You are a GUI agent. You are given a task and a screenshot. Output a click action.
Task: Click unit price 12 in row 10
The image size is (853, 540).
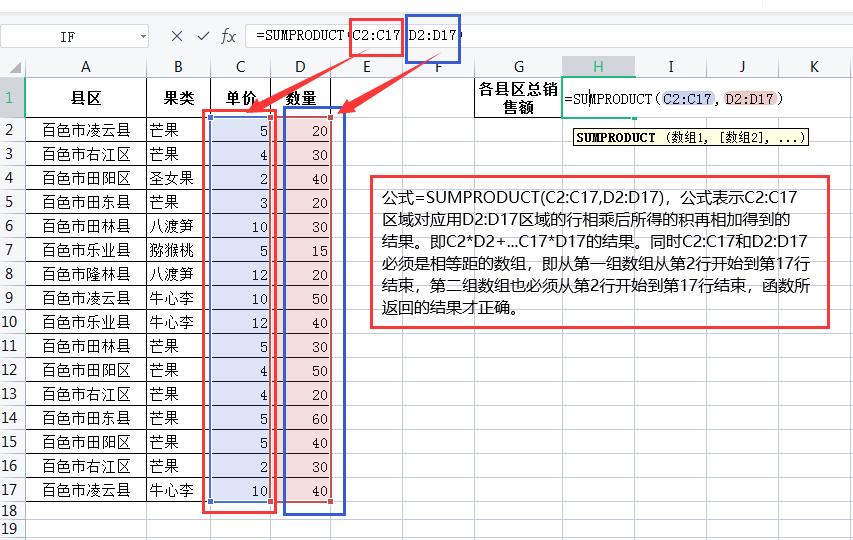(x=240, y=322)
